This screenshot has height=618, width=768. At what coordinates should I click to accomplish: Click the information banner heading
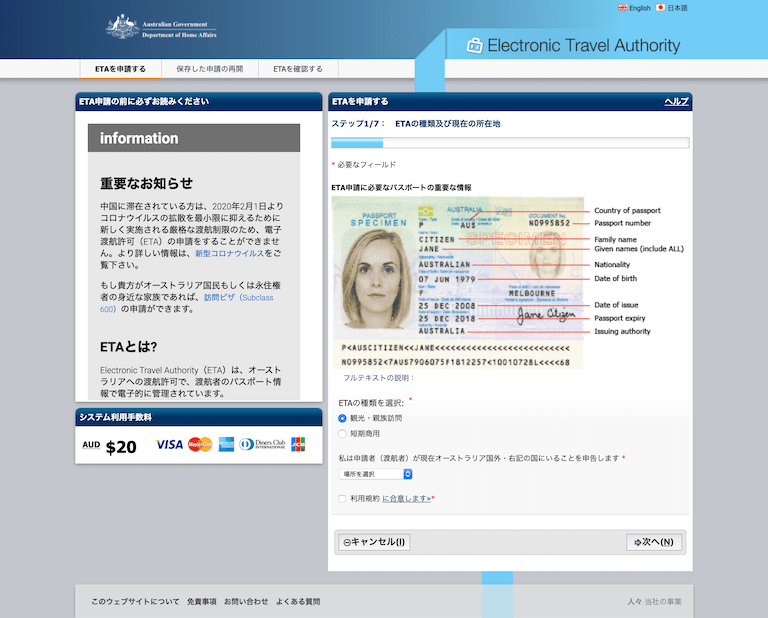click(x=194, y=138)
